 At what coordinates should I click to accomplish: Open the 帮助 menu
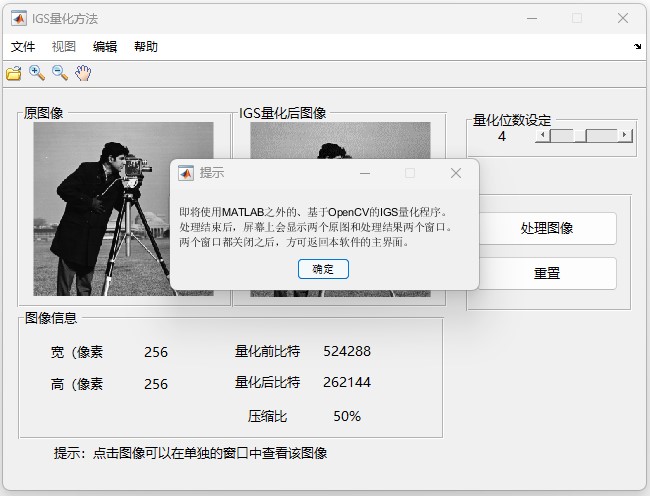[146, 46]
